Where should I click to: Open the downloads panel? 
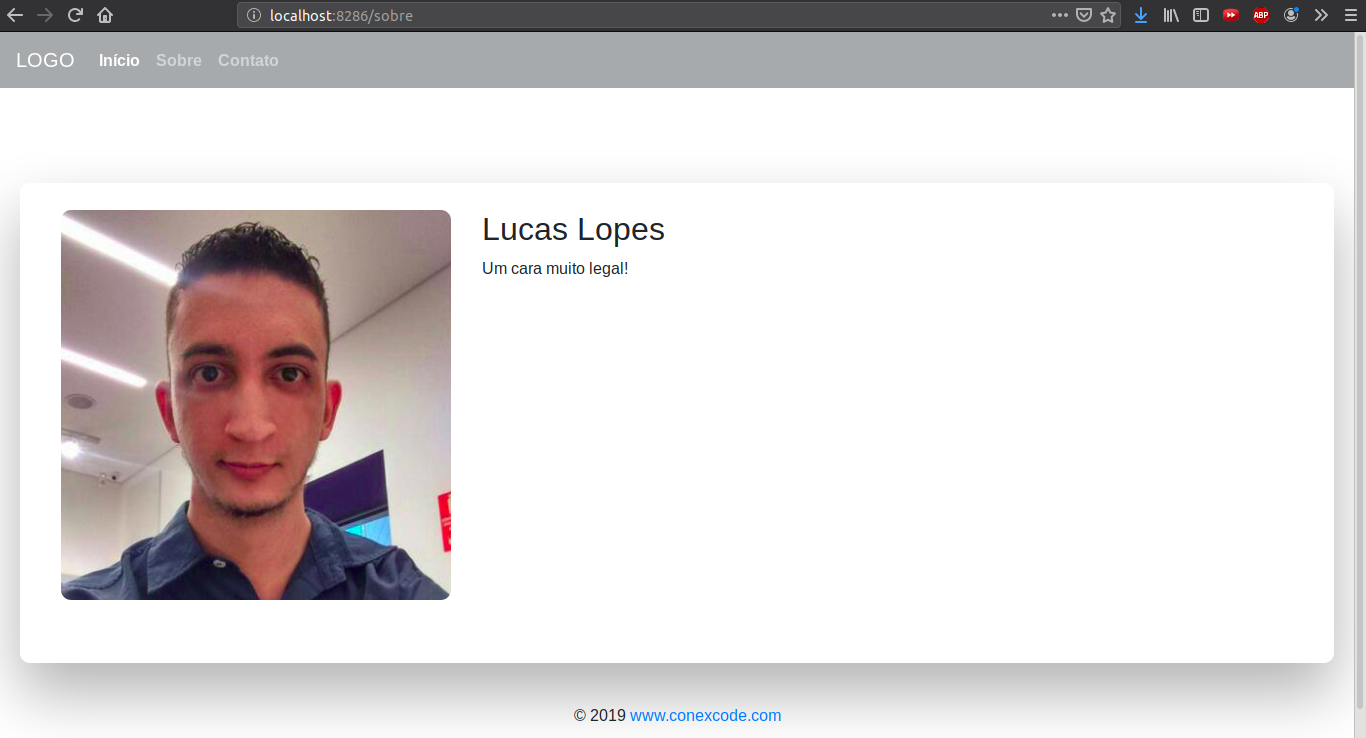tap(1141, 15)
